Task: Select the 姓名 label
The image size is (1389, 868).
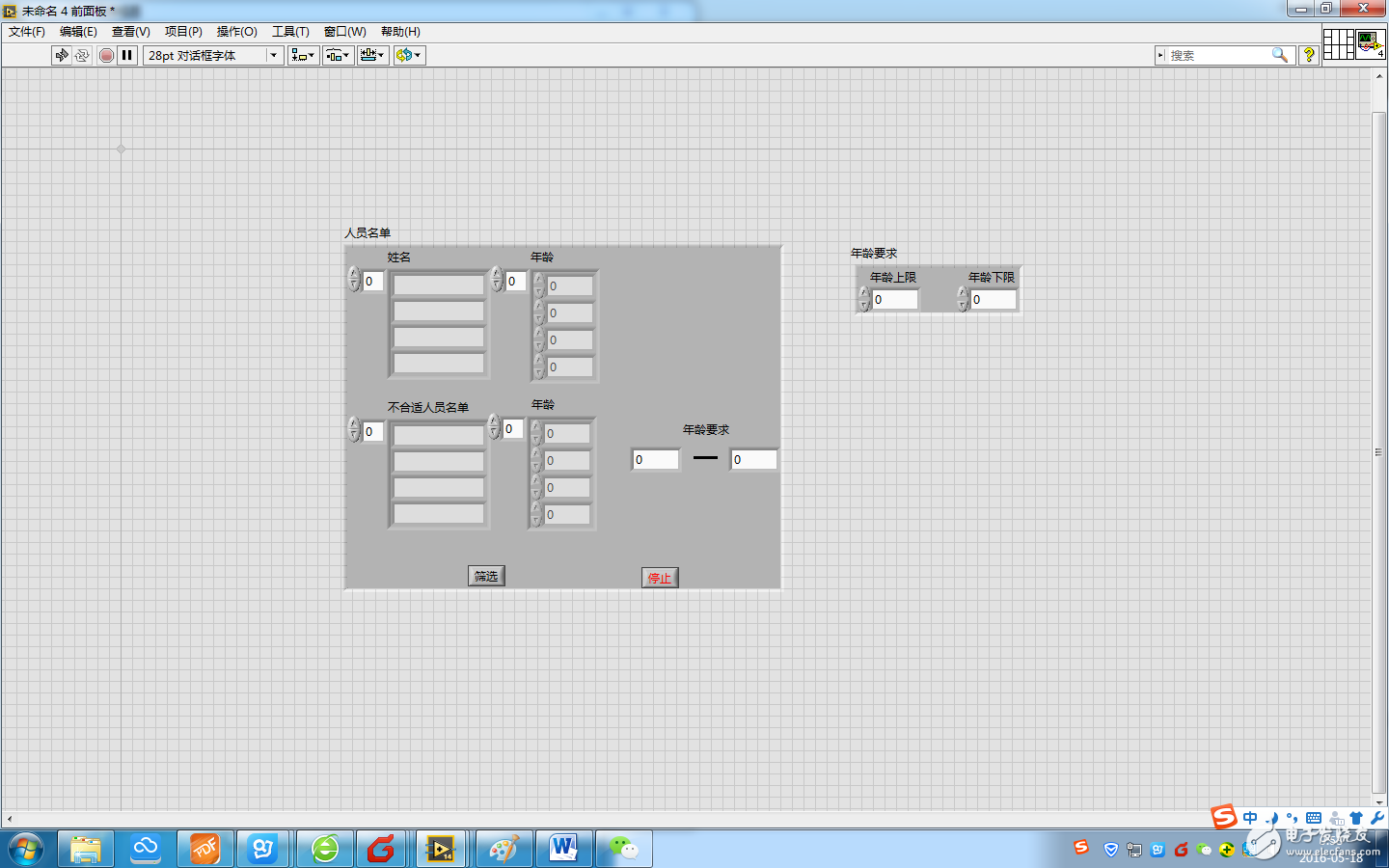Action: (x=399, y=257)
